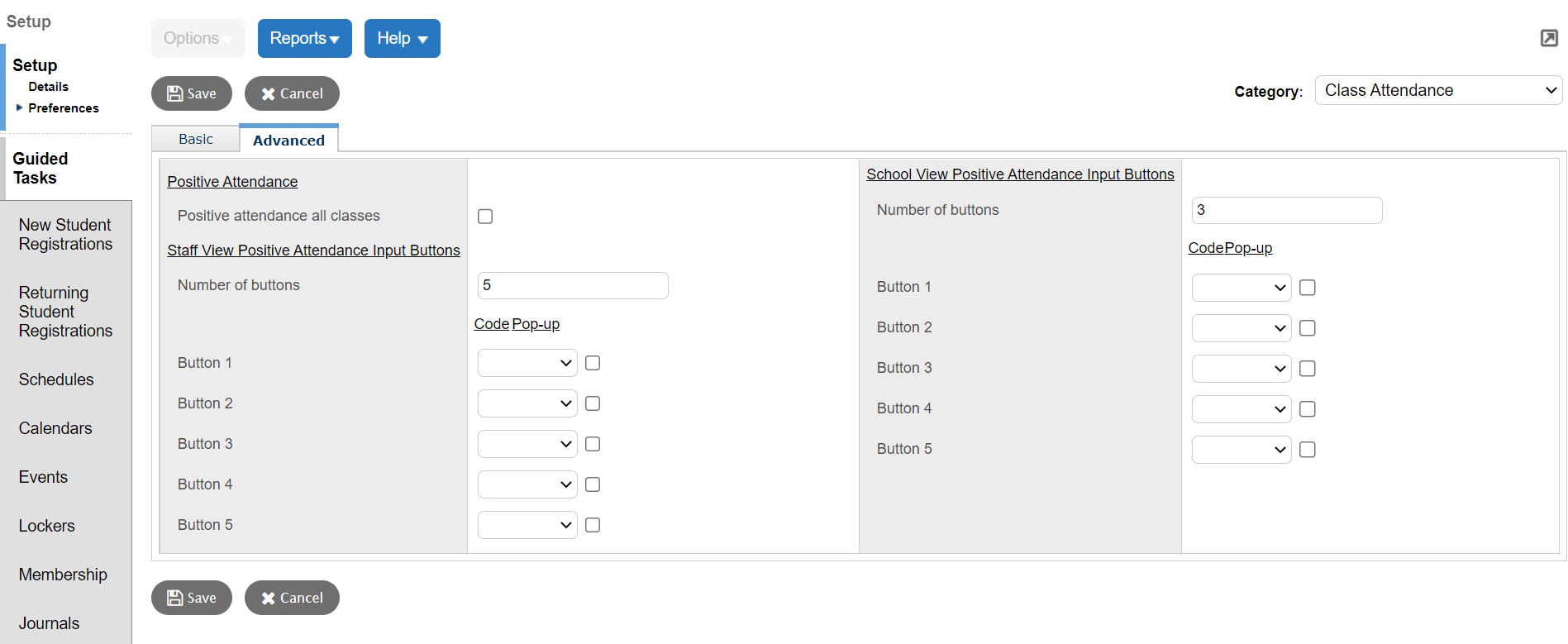Open Staff View Button 2 code dropdown
The image size is (1568, 644).
[527, 403]
